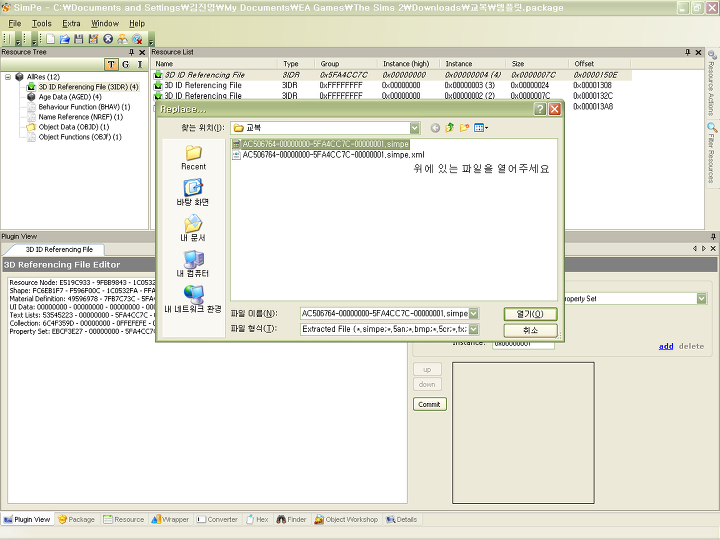
Task: Go to 바탕 화면 desktop shortcut
Action: coord(193,193)
